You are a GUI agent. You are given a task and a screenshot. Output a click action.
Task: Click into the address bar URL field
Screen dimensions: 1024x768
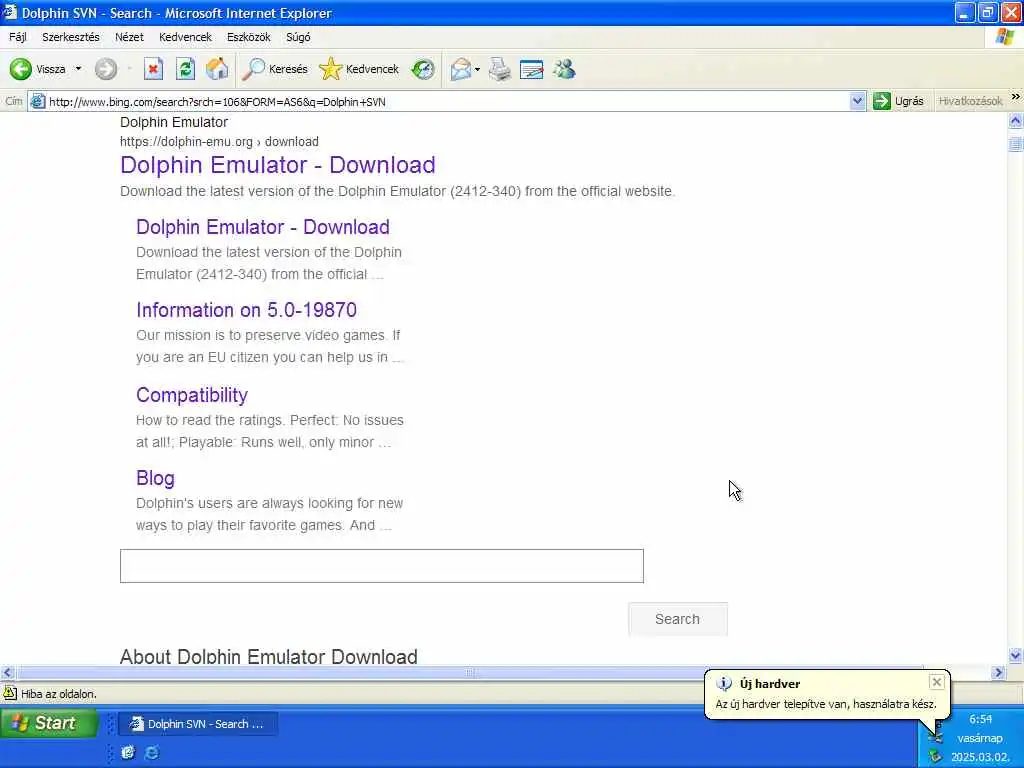[x=447, y=101]
